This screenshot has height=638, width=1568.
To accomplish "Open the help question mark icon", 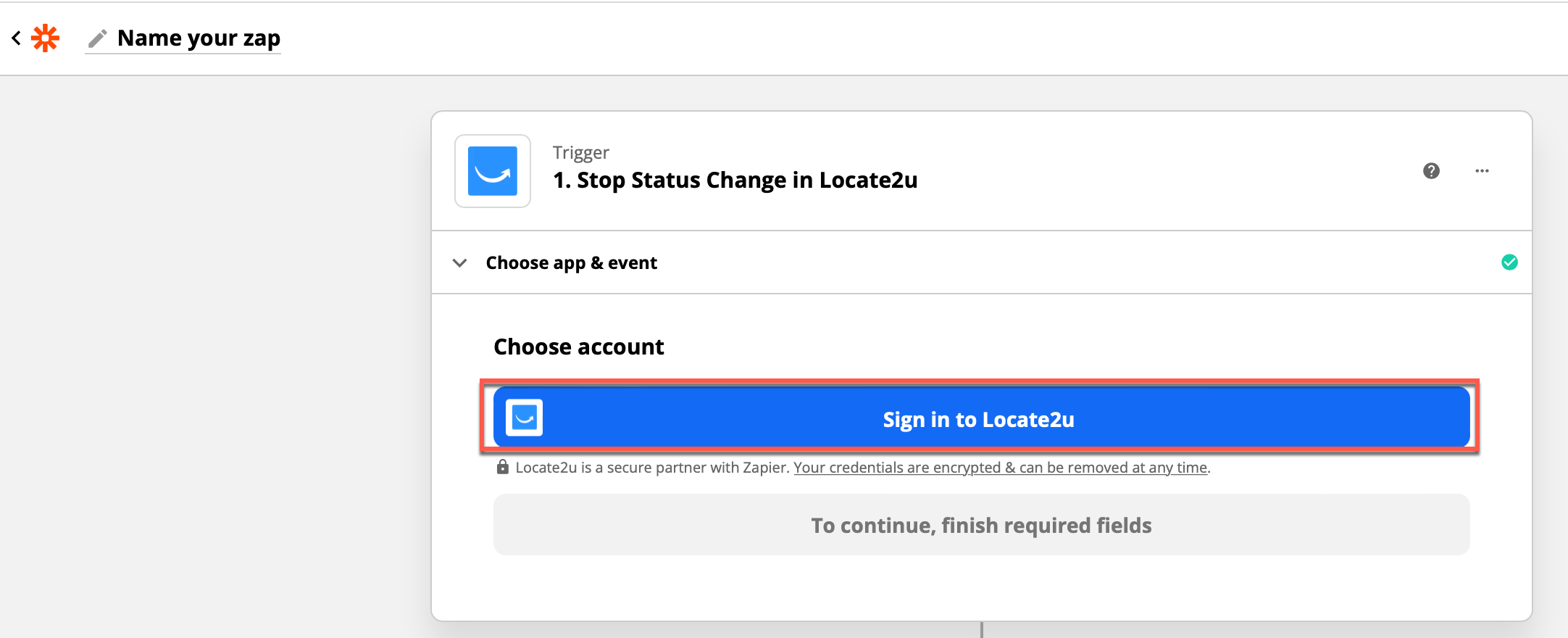I will coord(1431,171).
